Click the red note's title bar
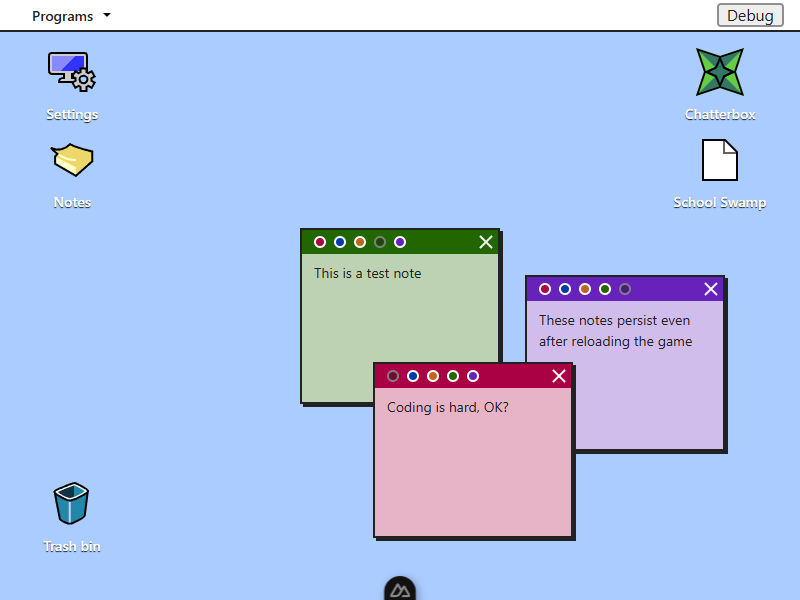This screenshot has width=800, height=600. 473,376
